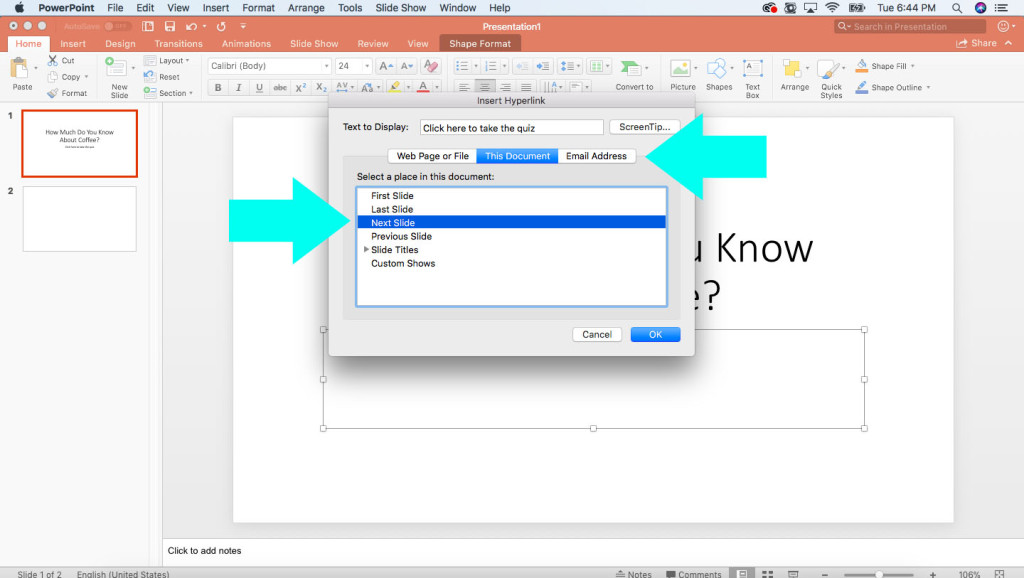Viewport: 1024px width, 578px height.
Task: Increase the list indent level
Action: point(543,66)
